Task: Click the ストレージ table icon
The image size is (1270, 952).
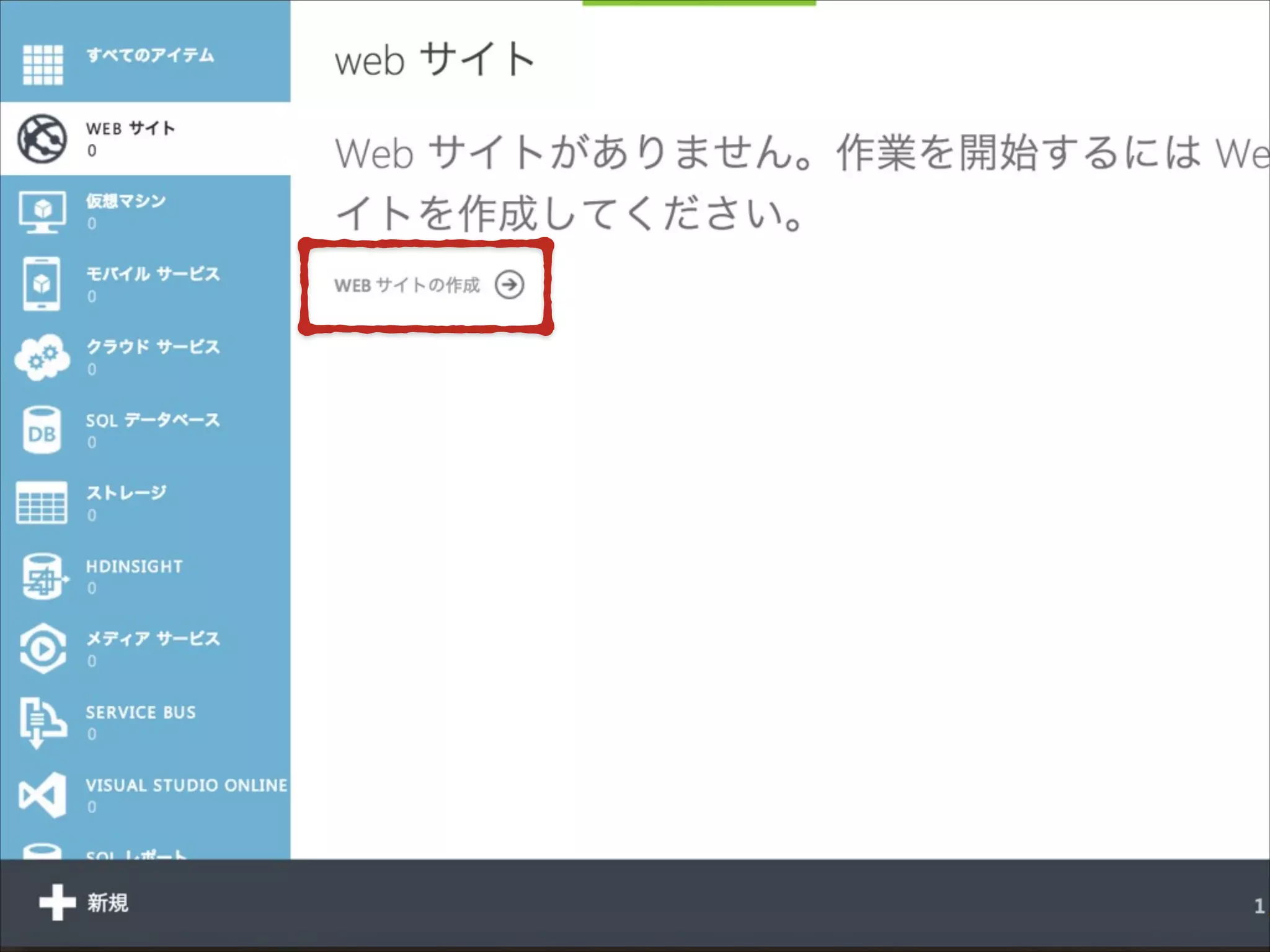Action: click(x=42, y=503)
